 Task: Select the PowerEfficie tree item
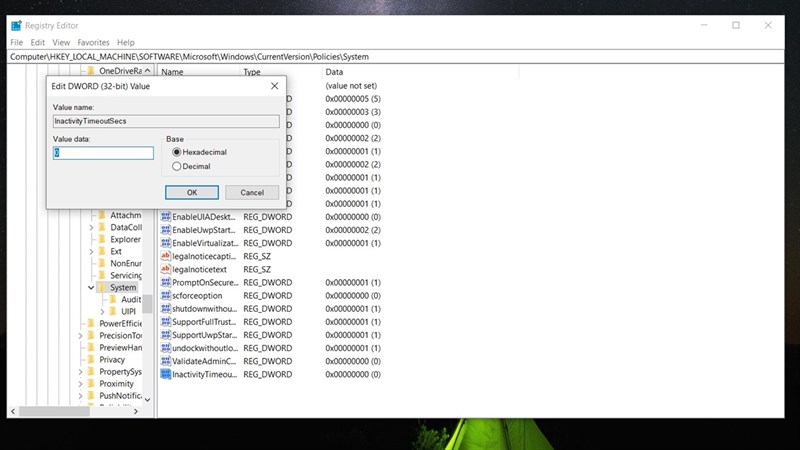120,323
